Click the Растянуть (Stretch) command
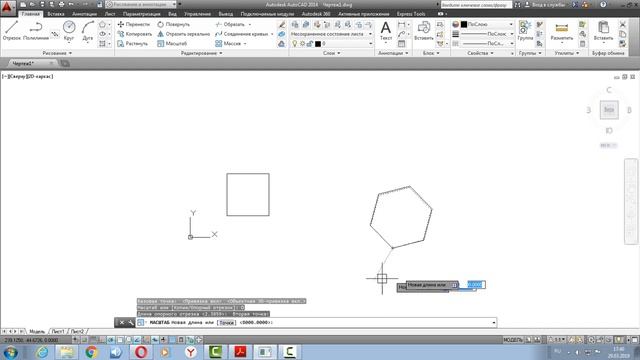 point(133,43)
